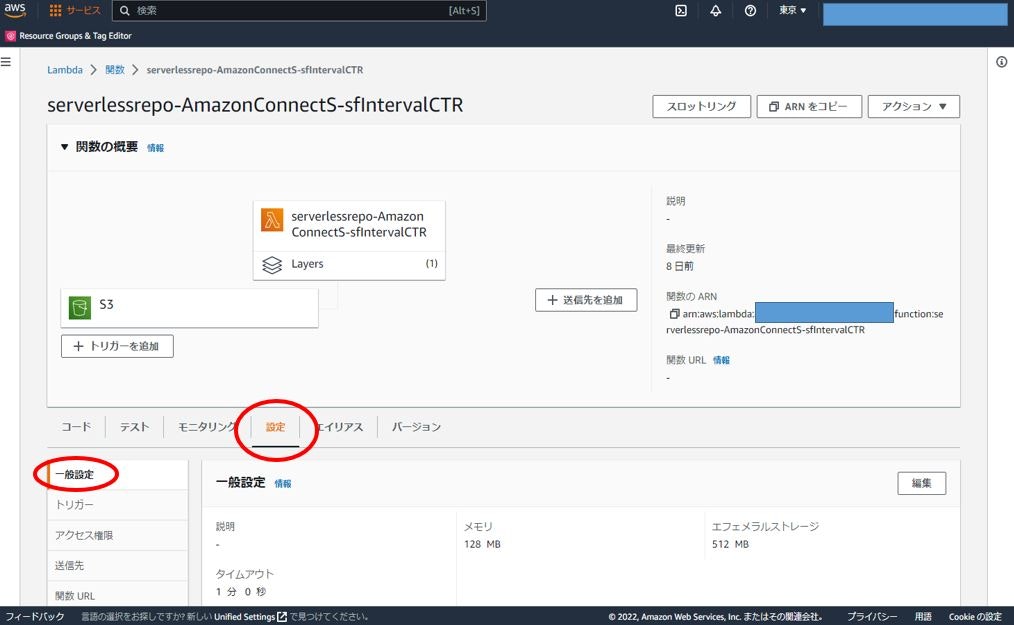1014x625 pixels.
Task: Go to Lambda breadcrumb link
Action: pos(65,70)
